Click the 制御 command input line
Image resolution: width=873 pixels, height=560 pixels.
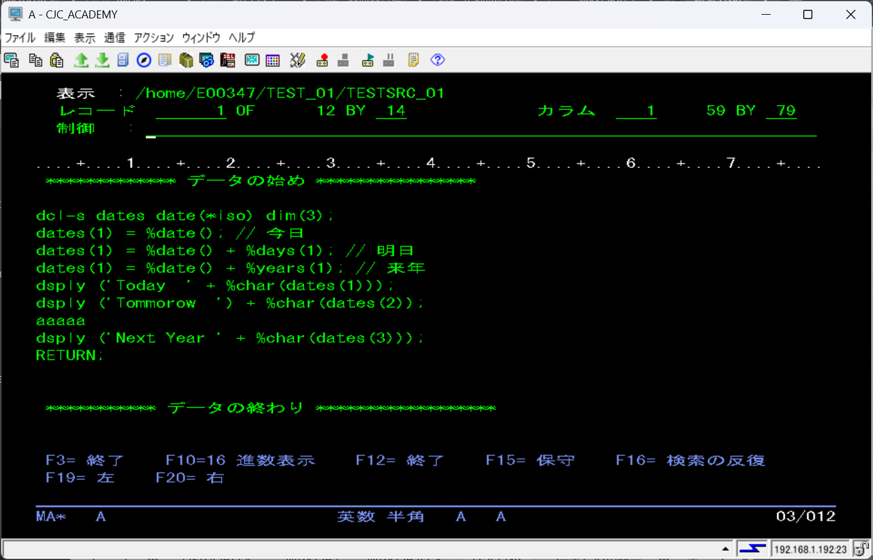coord(481,131)
